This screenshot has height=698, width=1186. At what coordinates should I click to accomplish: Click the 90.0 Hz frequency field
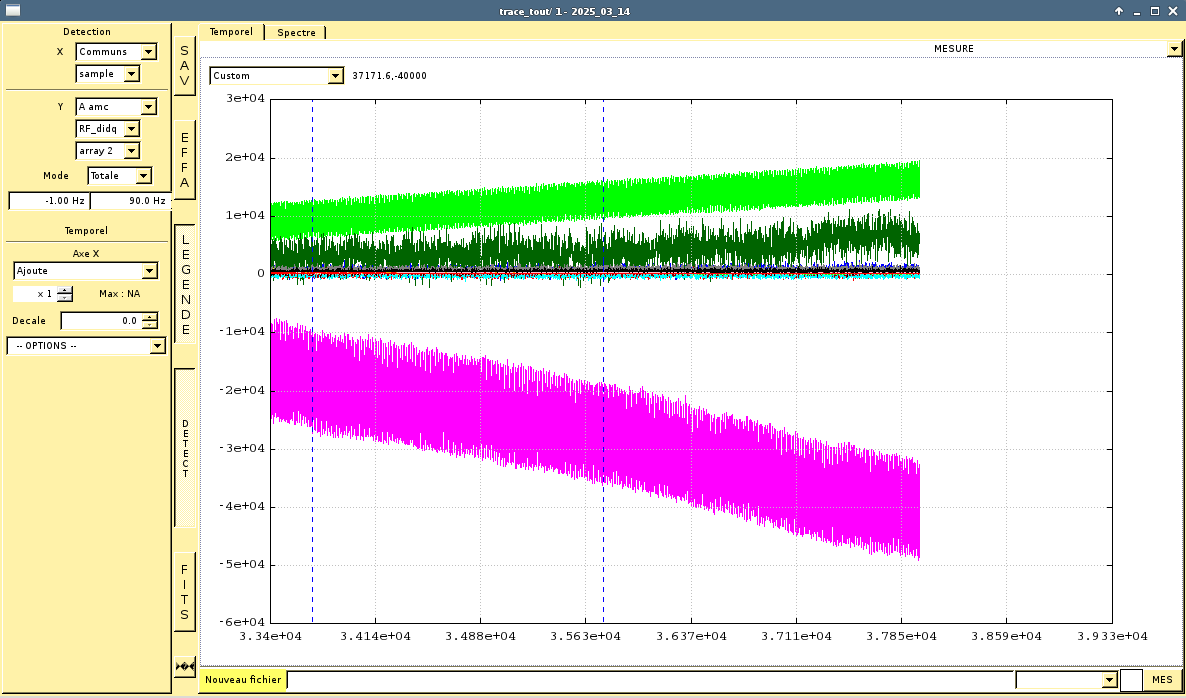tap(130, 201)
